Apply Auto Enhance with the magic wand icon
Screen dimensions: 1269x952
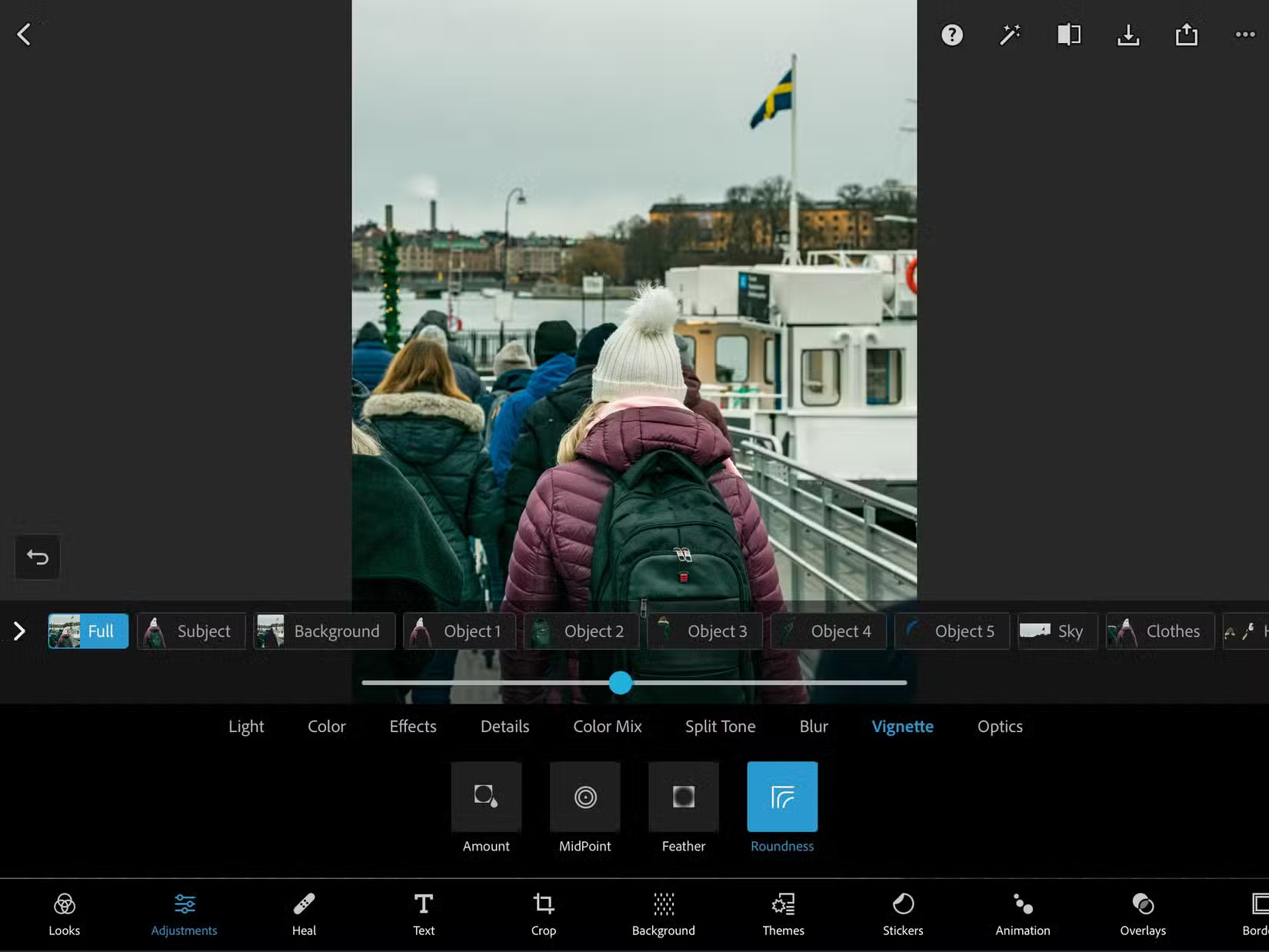click(x=1010, y=34)
